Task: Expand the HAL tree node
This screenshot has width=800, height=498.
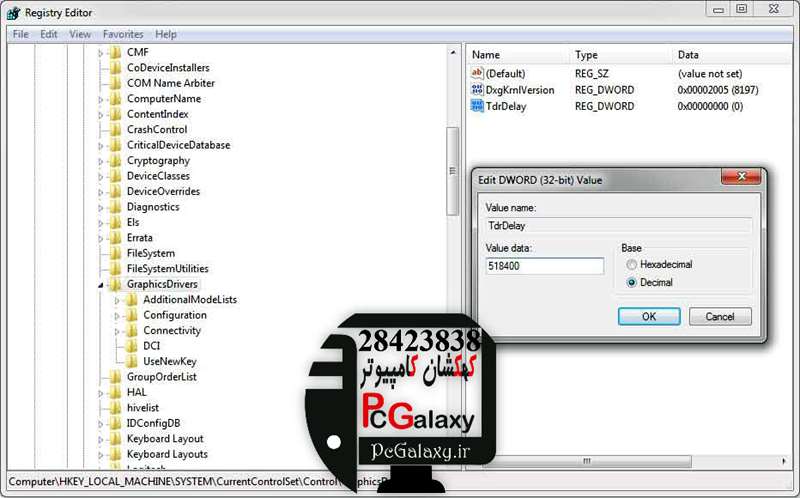Action: pos(101,393)
